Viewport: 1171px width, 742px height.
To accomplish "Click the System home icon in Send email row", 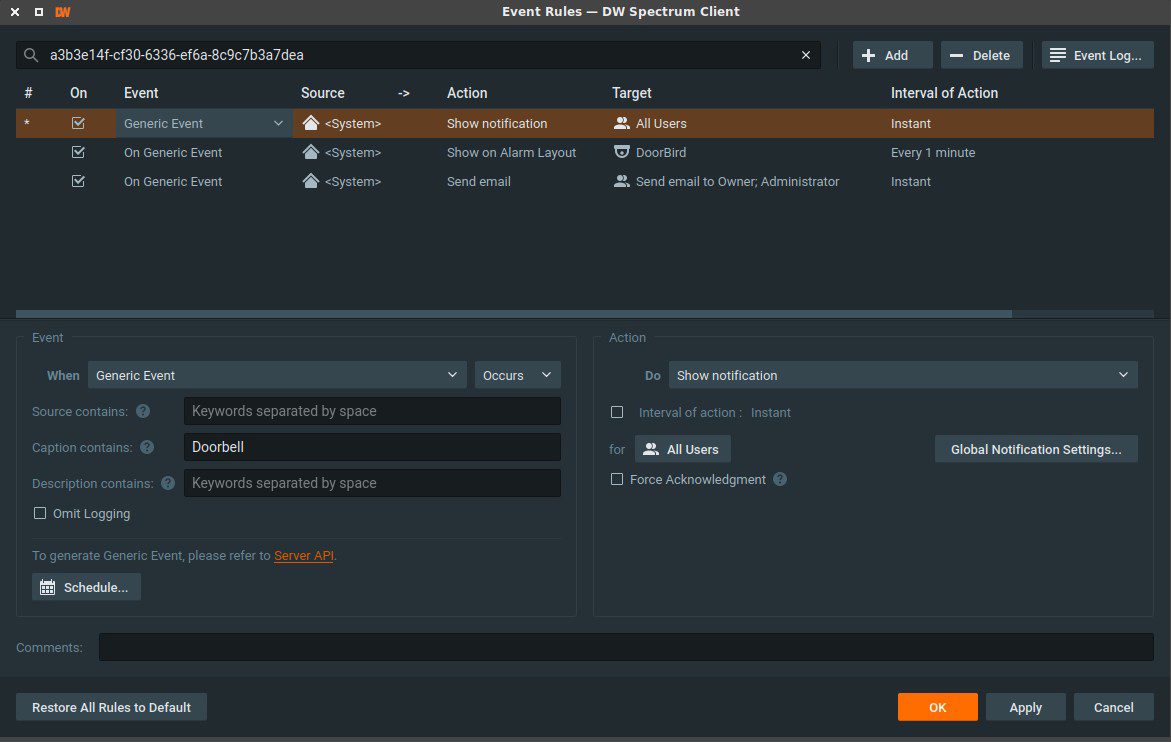I will 311,181.
